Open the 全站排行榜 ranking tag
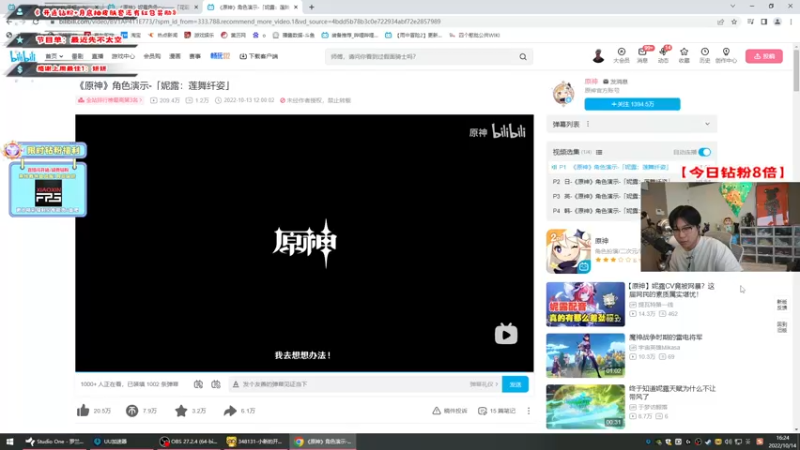Screen dimensions: 800x450 coord(110,101)
